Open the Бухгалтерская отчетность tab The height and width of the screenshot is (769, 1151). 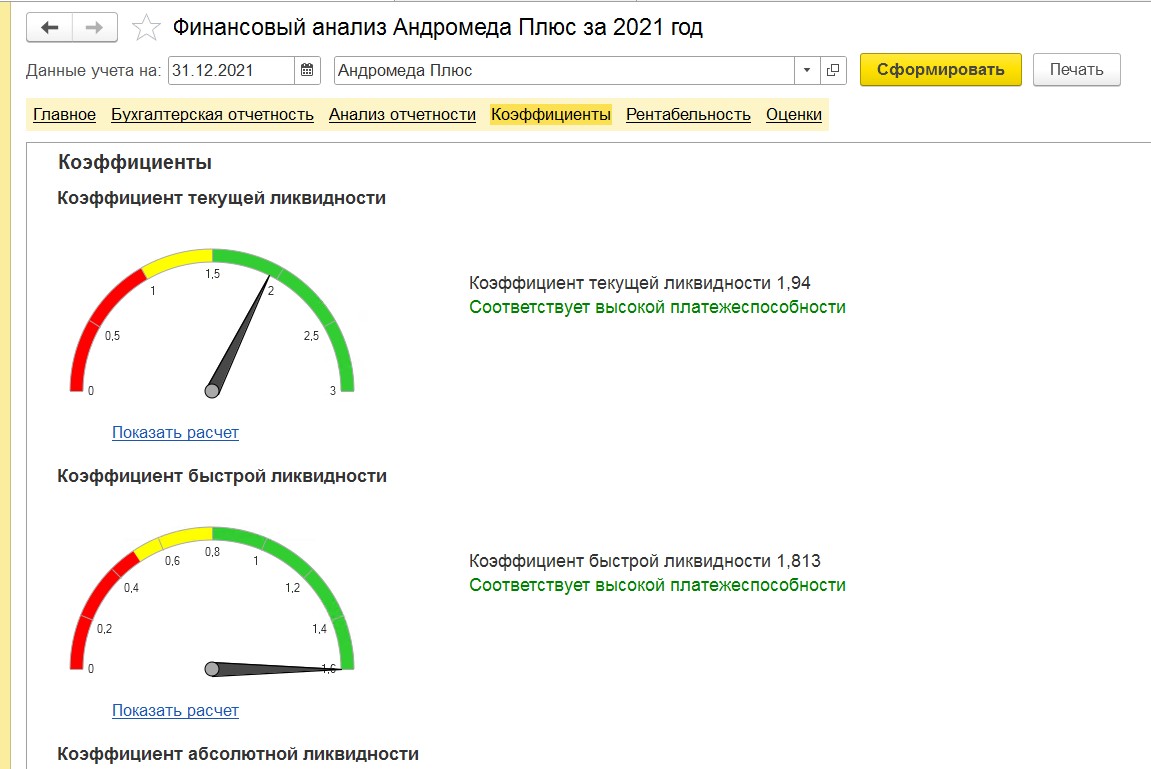tap(212, 114)
